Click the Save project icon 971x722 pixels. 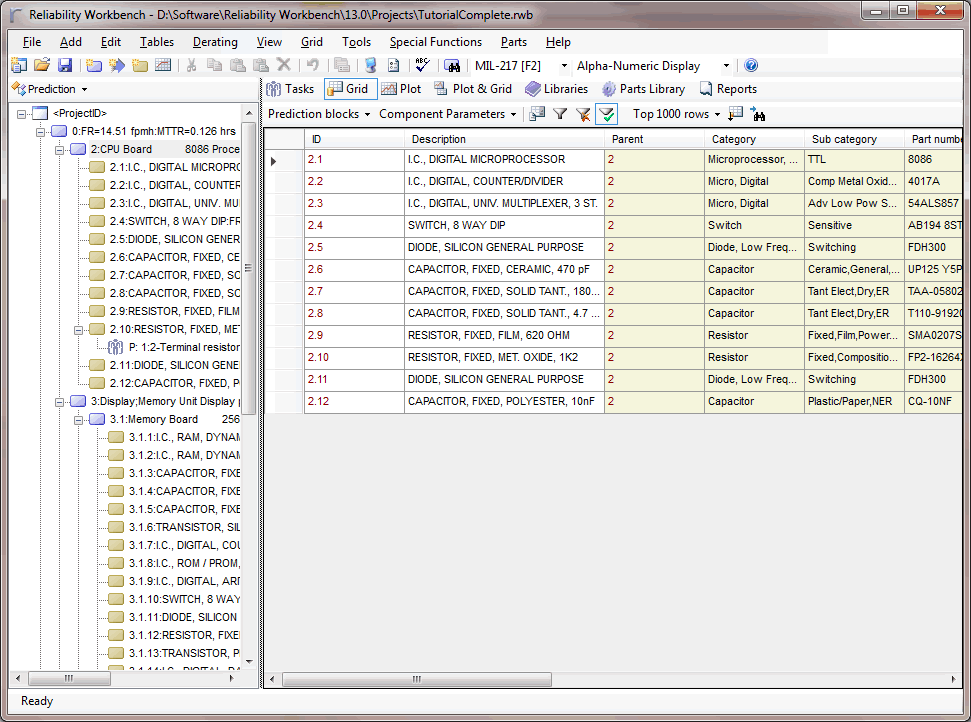coord(65,66)
